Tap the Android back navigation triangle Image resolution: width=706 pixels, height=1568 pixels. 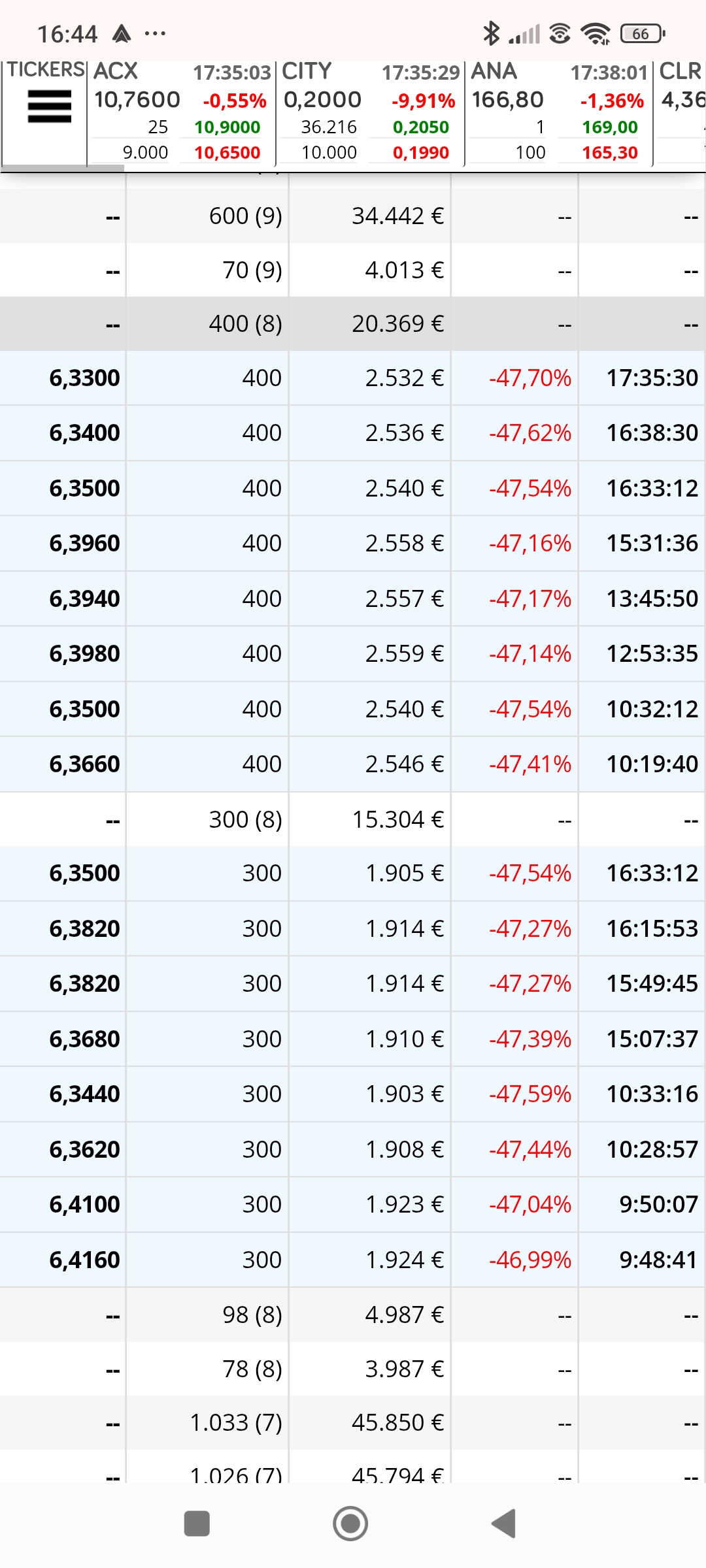point(504,1524)
